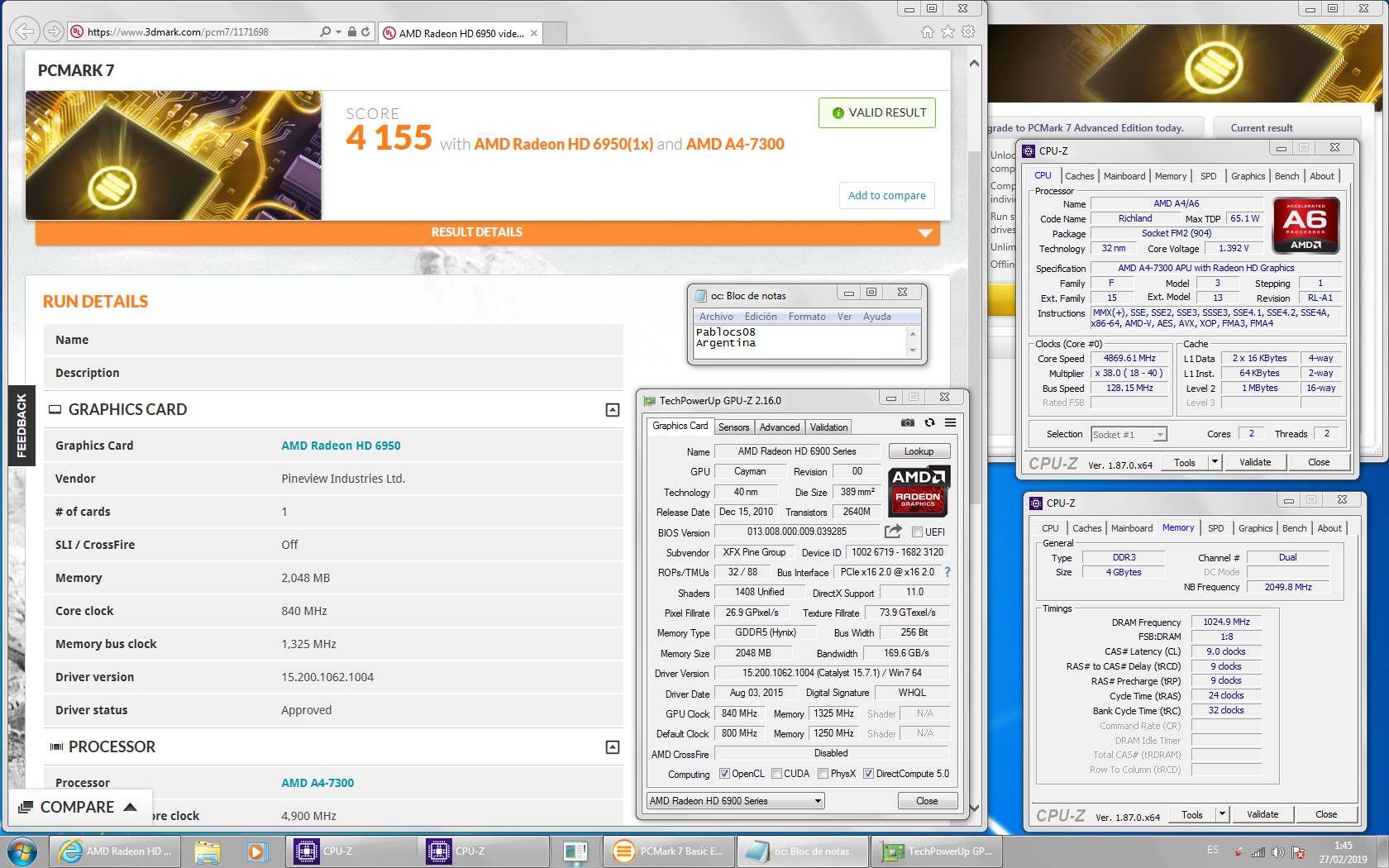Click the VALID RESULT badge
The height and width of the screenshot is (868, 1389).
pos(877,113)
